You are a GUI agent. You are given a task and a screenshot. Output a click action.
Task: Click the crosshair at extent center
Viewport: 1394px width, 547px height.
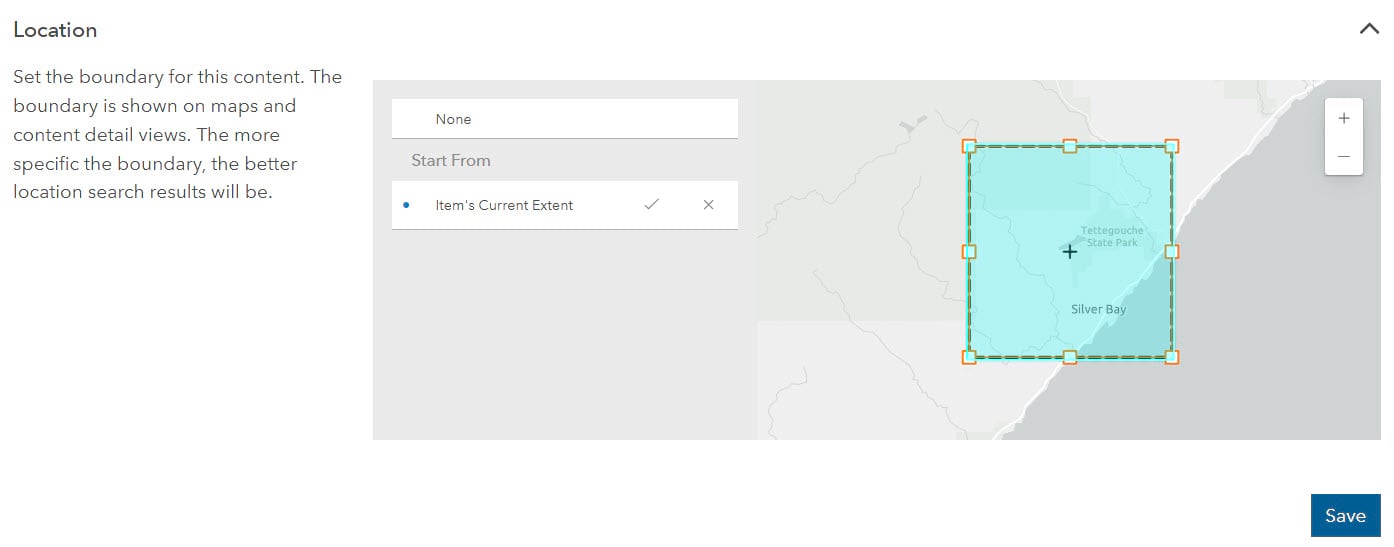(1070, 252)
